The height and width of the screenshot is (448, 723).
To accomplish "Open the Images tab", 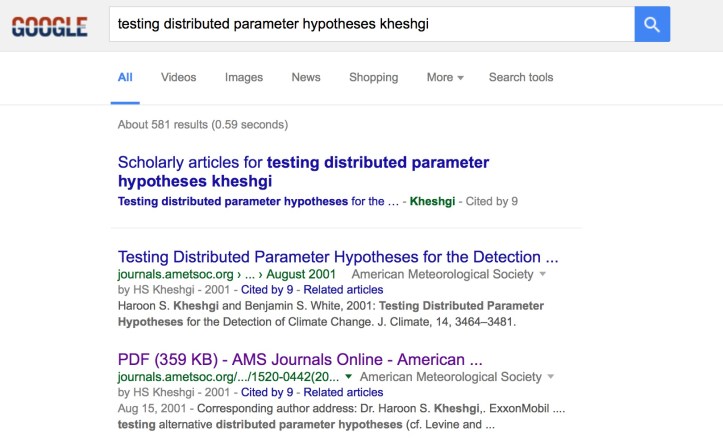I will [x=244, y=77].
